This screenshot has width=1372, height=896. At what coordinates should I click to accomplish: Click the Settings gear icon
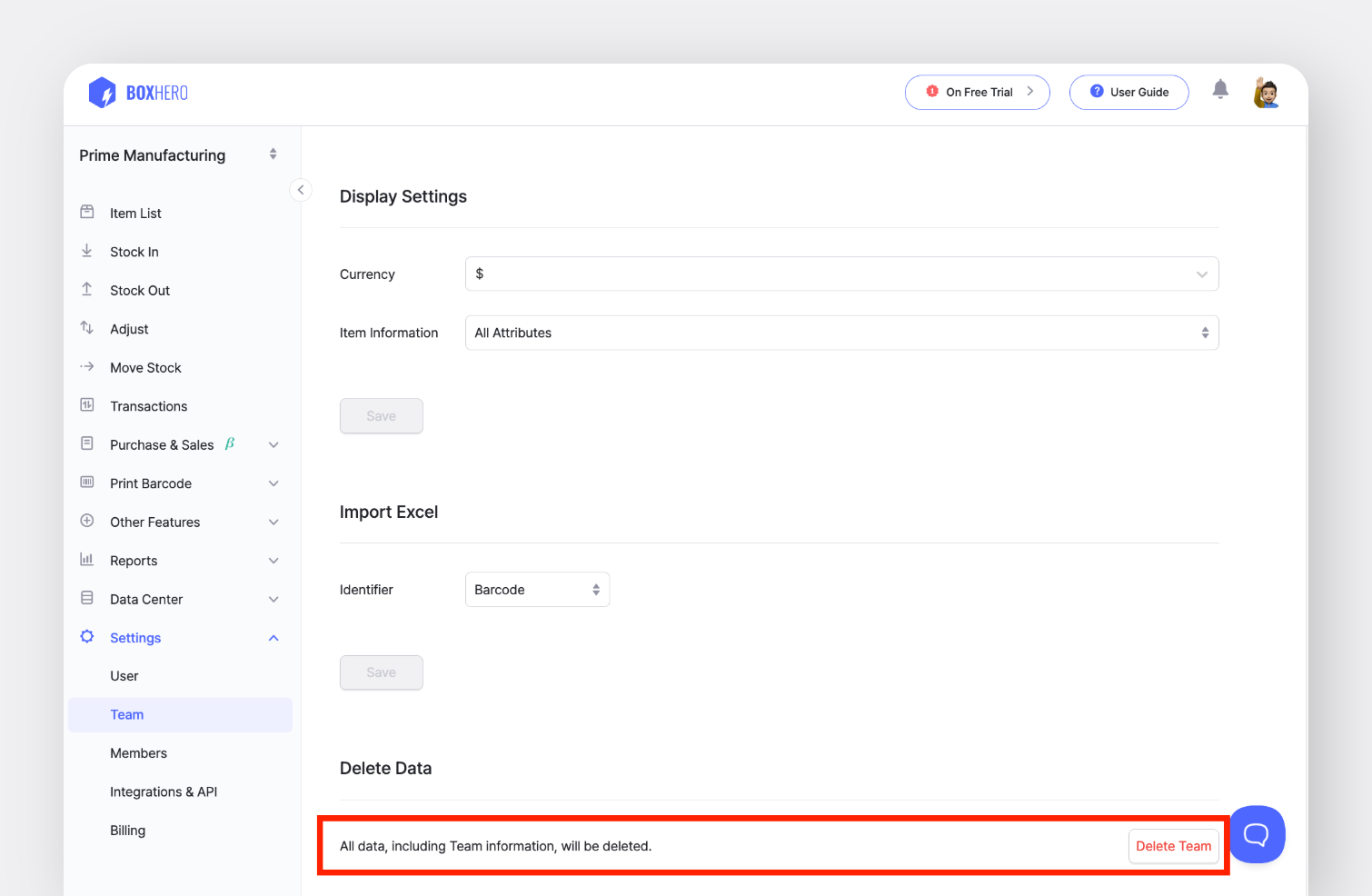click(87, 637)
